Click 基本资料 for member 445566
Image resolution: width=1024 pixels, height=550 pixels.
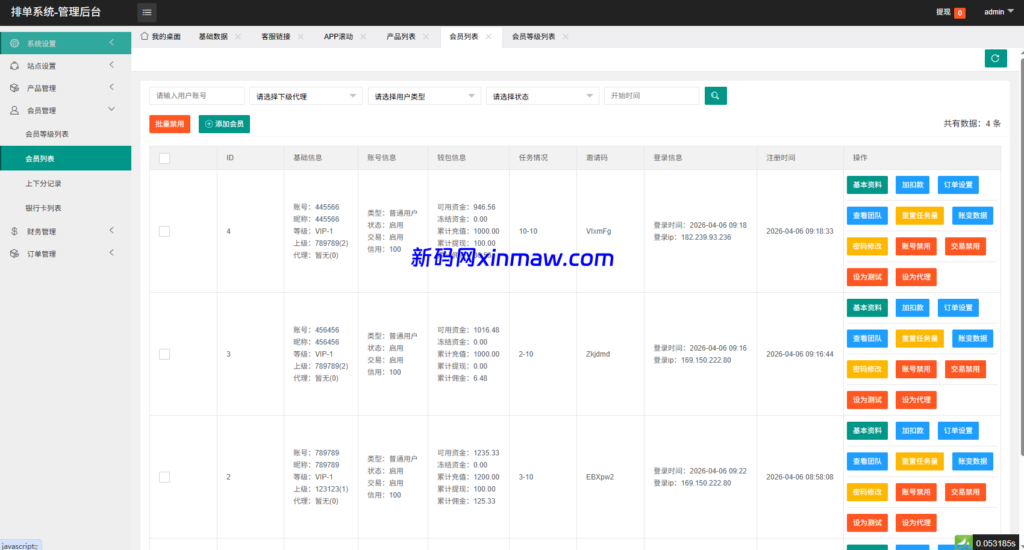coord(867,185)
